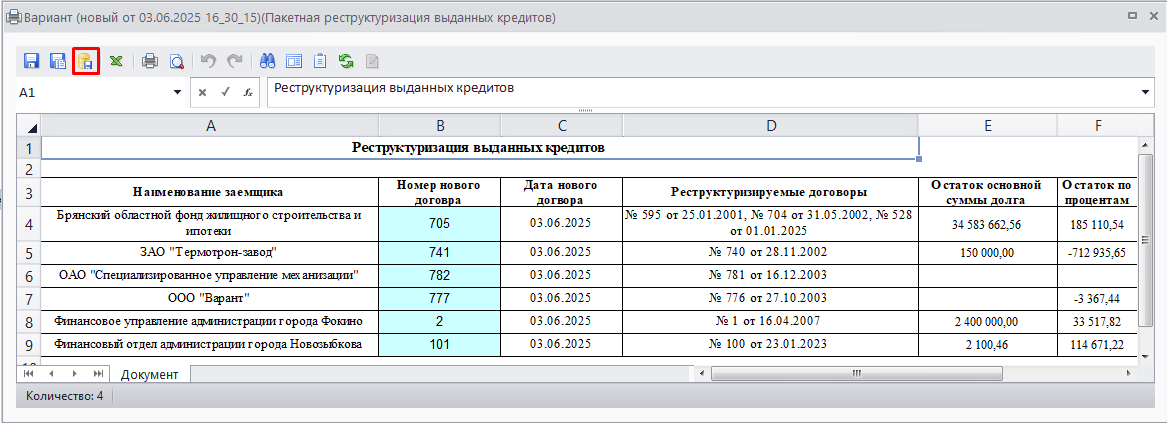Click the green Refresh arrows icon
This screenshot has height=423, width=1167.
point(346,61)
